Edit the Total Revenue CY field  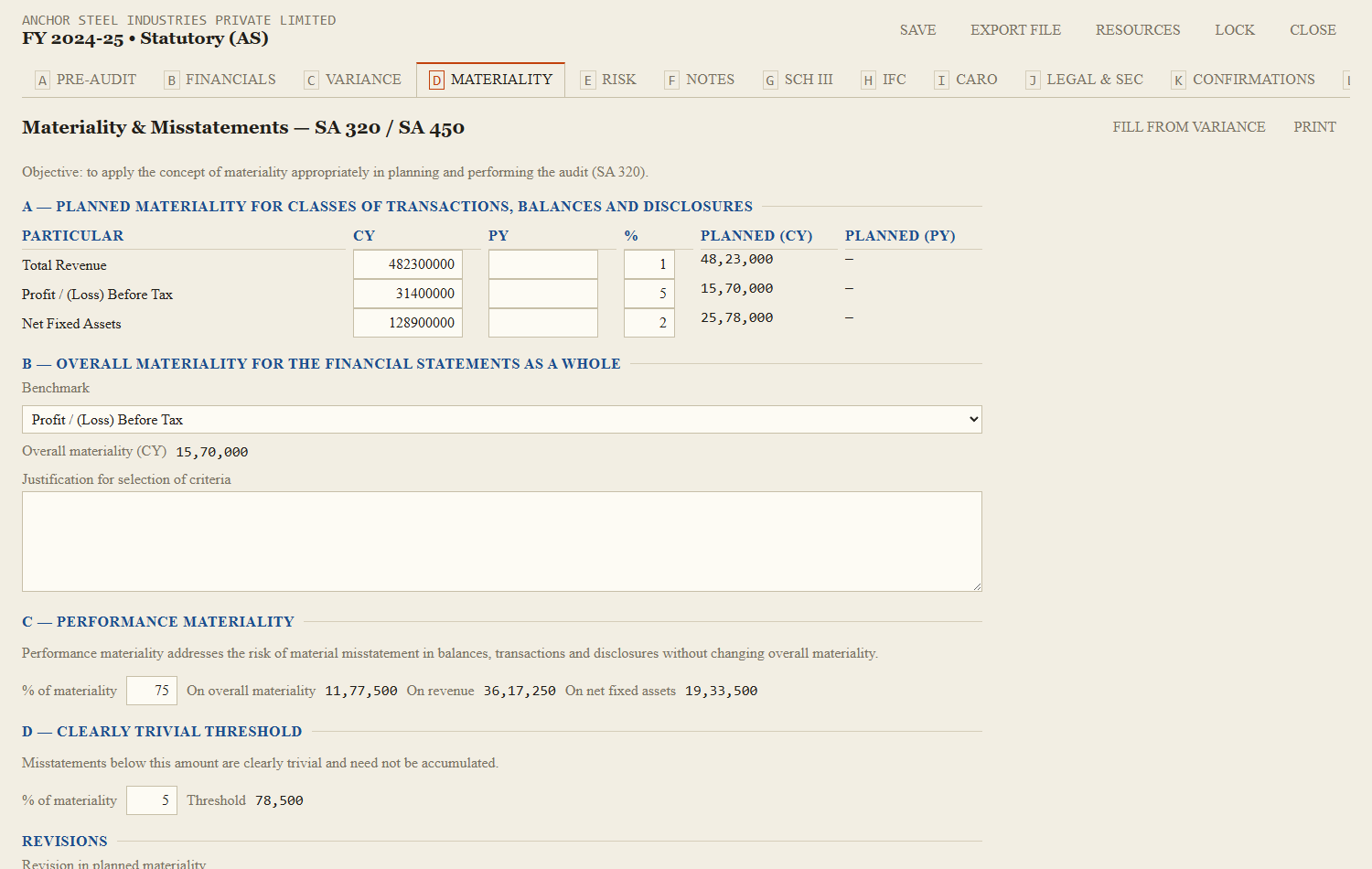click(408, 264)
